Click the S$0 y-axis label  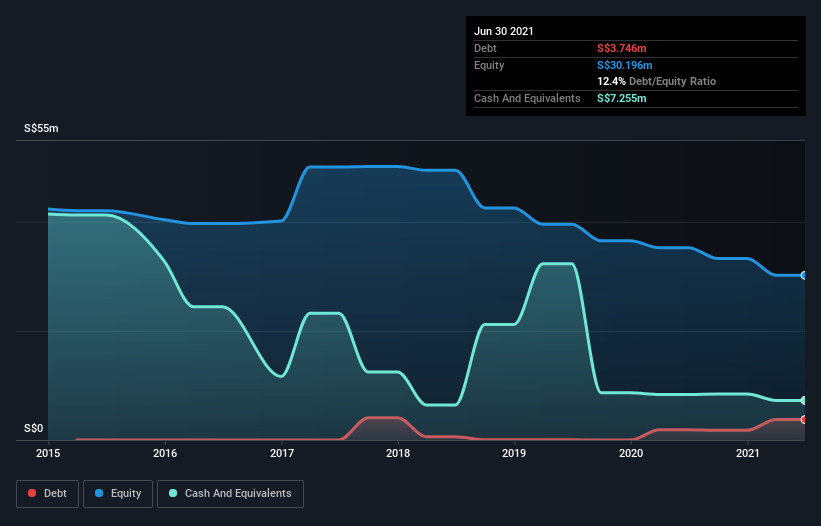(x=34, y=428)
